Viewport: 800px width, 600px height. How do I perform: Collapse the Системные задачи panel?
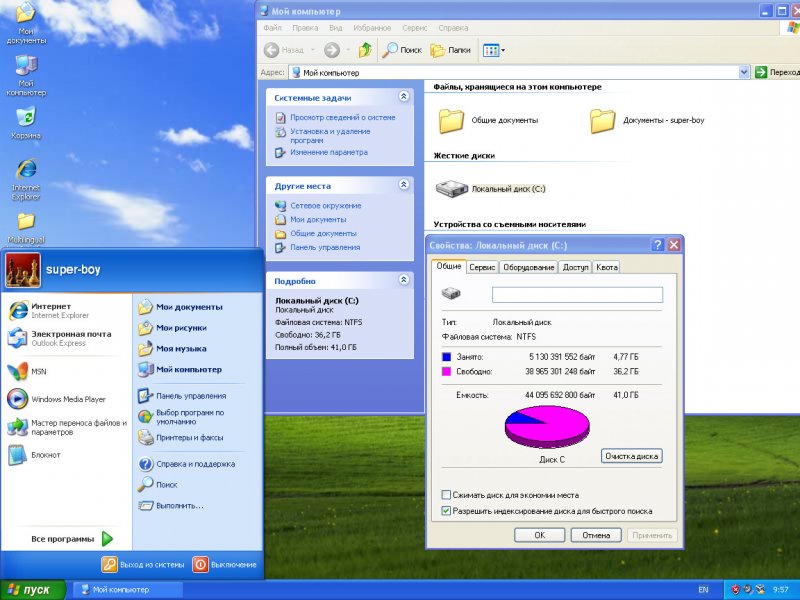(404, 96)
